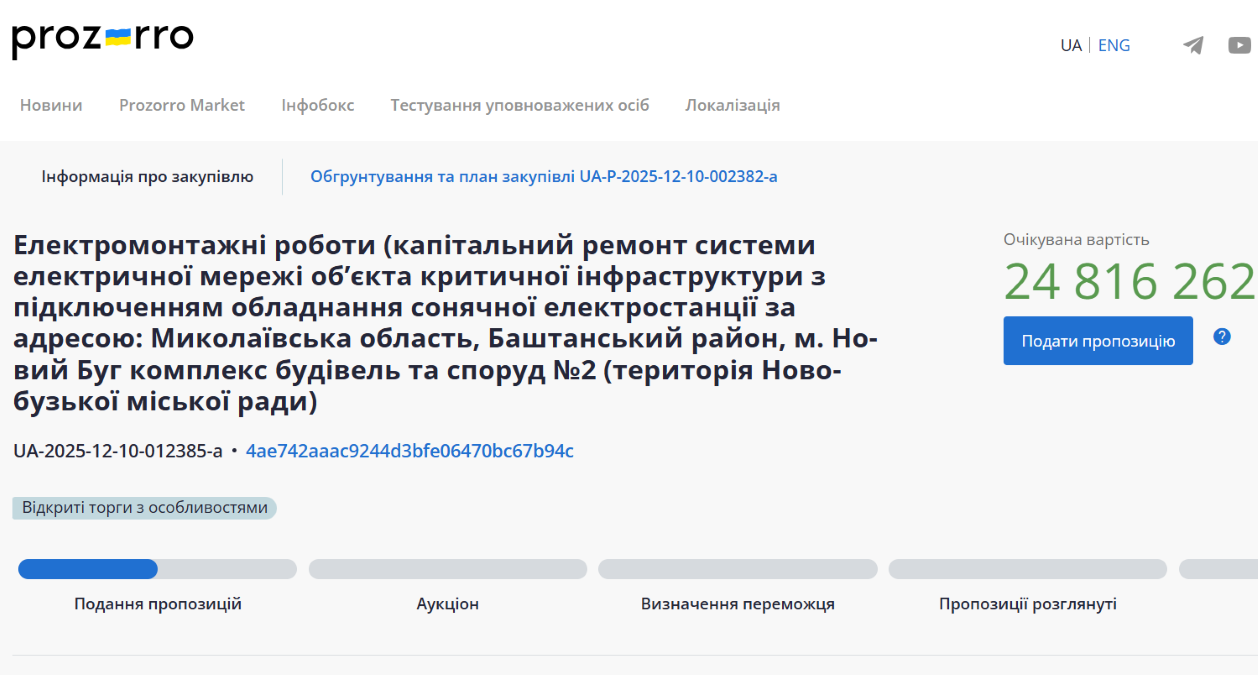Open the Локалізація menu item
The image size is (1258, 675).
(732, 105)
